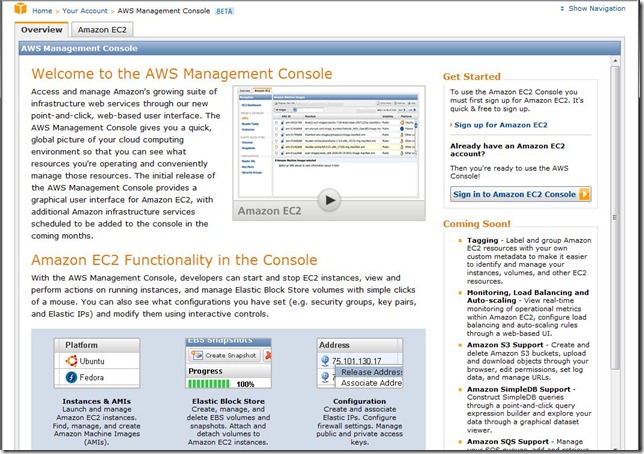Click the Instances & AMIs heading

tap(97, 401)
